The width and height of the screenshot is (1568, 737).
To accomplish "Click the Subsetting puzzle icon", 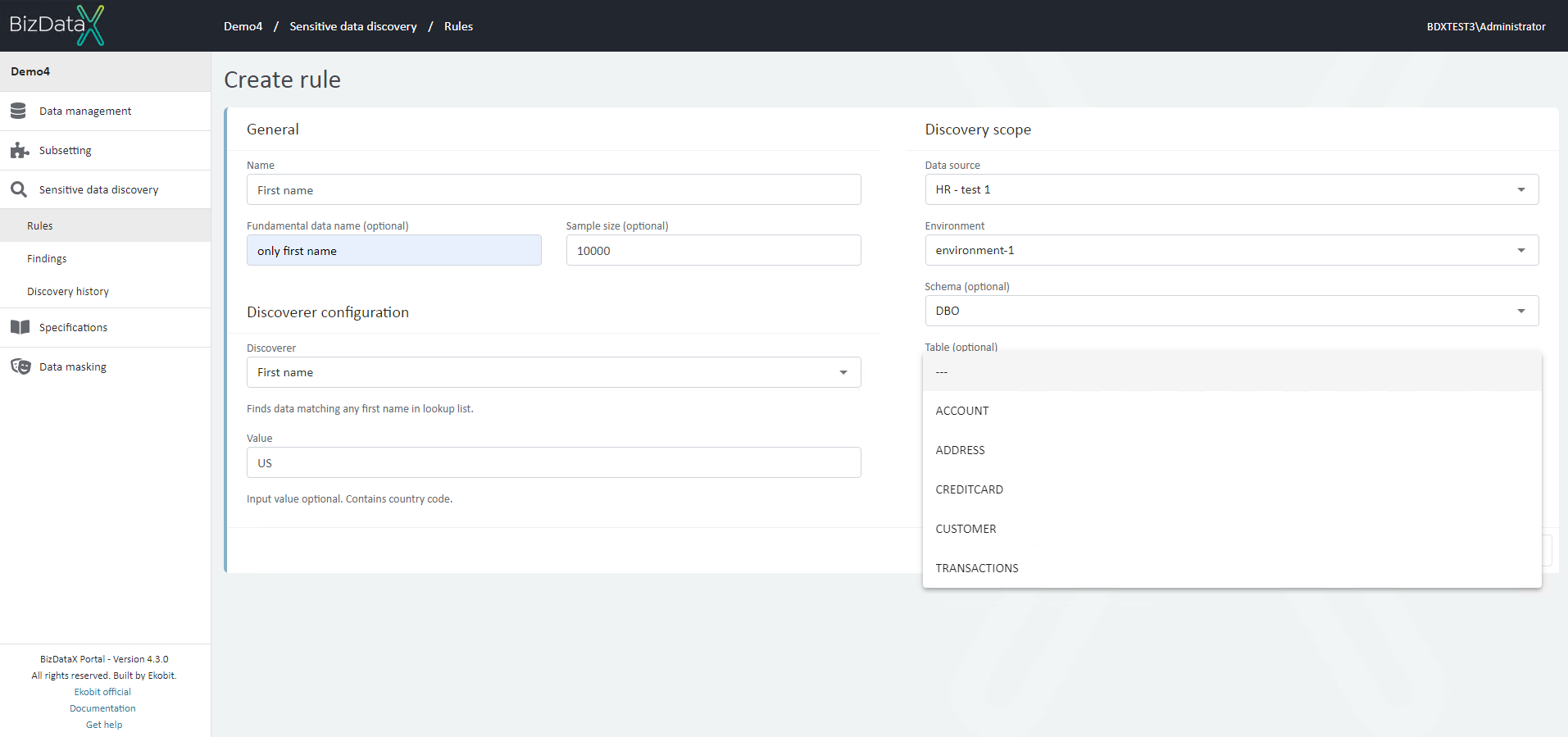I will click(x=20, y=150).
